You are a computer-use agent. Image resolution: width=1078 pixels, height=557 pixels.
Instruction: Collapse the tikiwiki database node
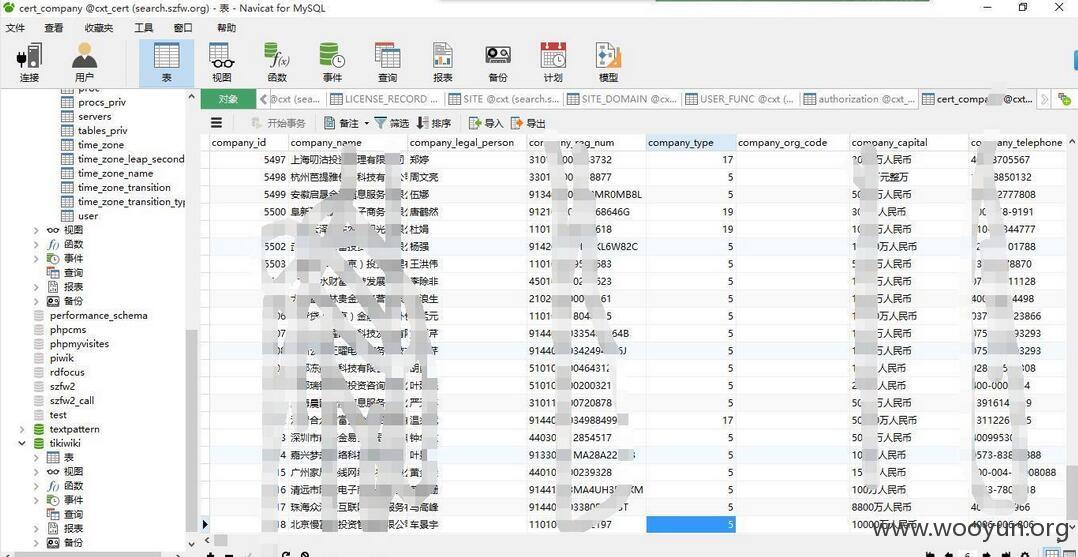point(22,444)
